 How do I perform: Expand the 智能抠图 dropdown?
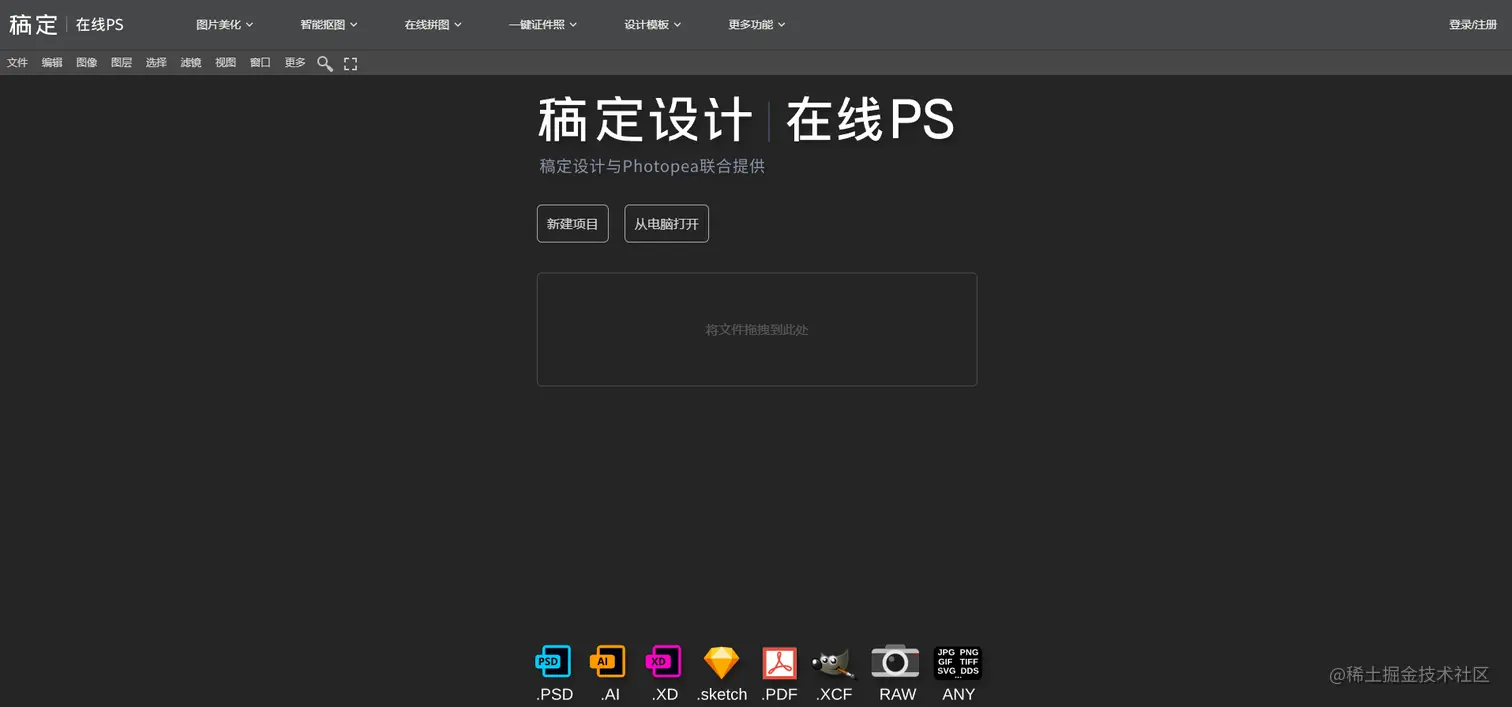click(329, 24)
